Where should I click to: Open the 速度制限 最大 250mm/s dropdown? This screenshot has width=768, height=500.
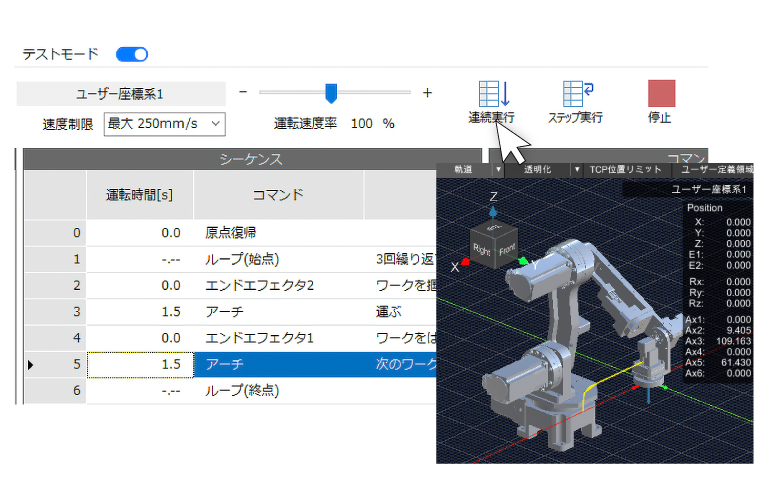tap(165, 124)
